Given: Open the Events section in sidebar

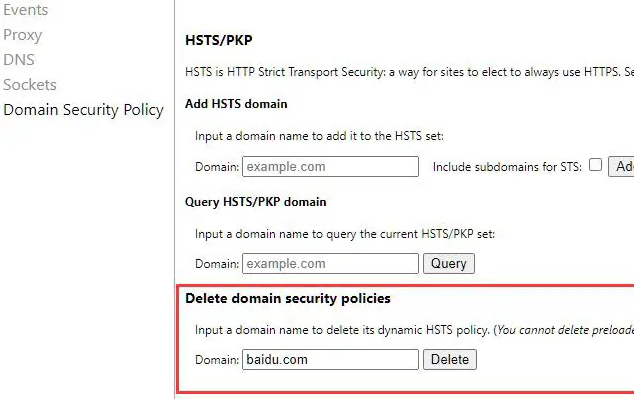Looking at the screenshot, I should click(26, 10).
